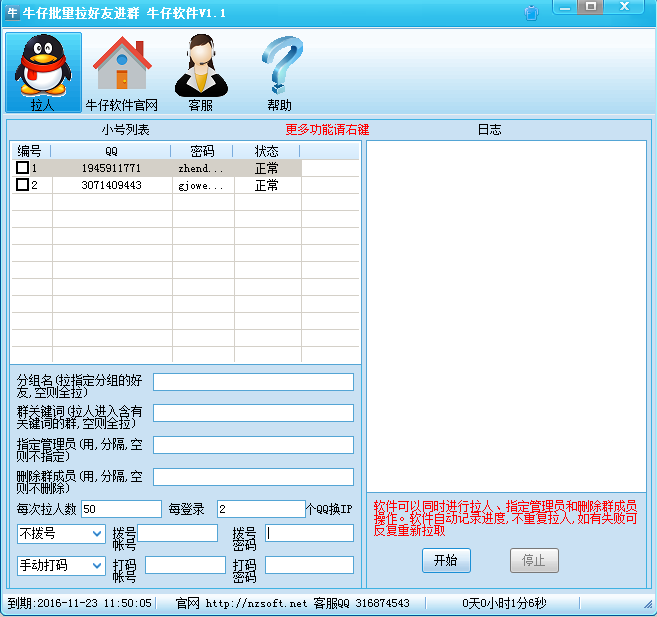Click the 每次拉人数 field showing 50

(x=121, y=509)
